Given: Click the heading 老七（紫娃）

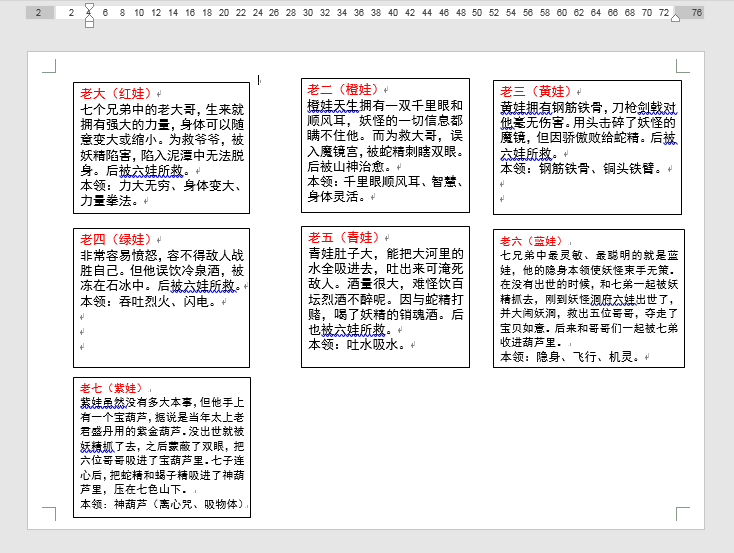Looking at the screenshot, I should [111, 388].
